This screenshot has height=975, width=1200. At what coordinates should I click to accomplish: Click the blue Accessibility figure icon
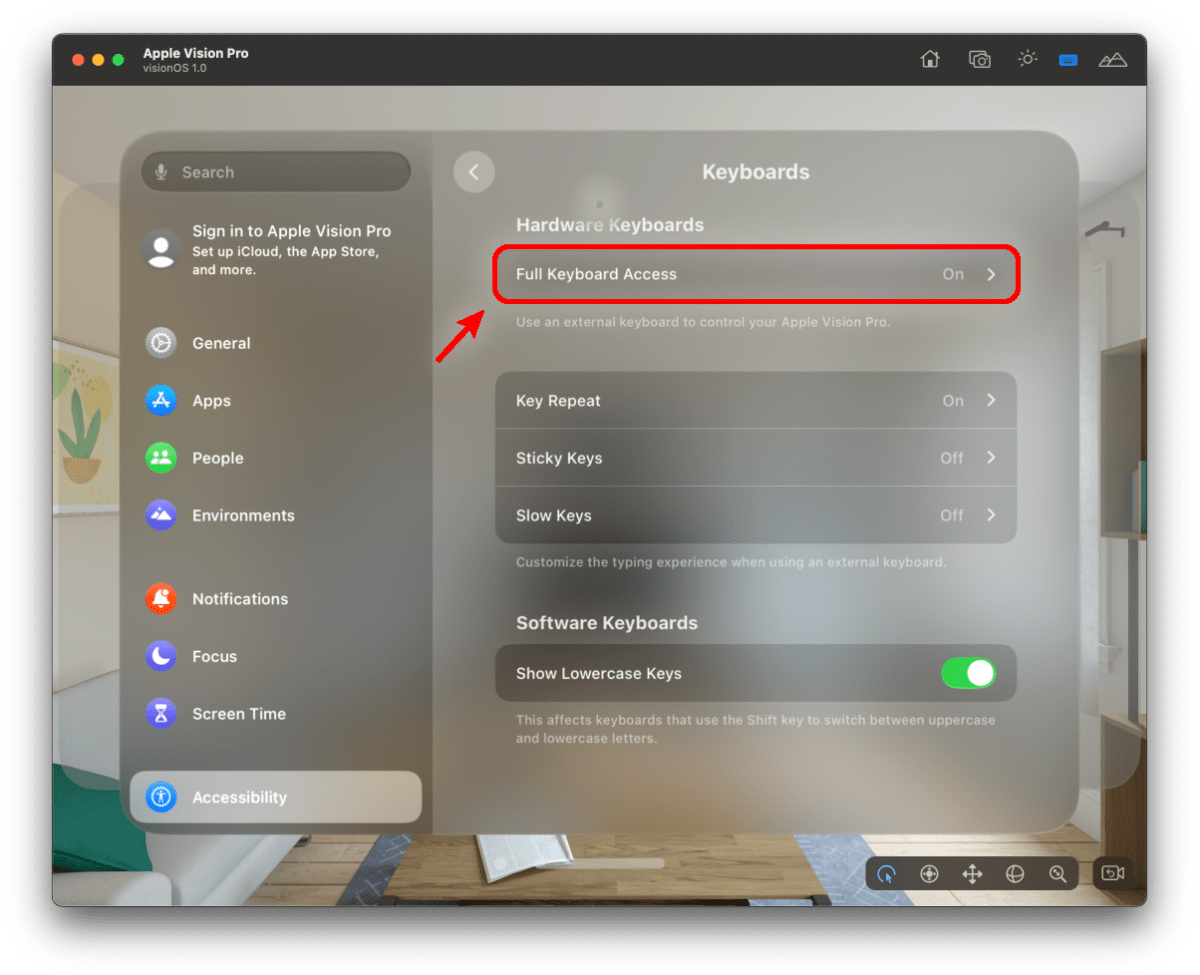click(160, 797)
